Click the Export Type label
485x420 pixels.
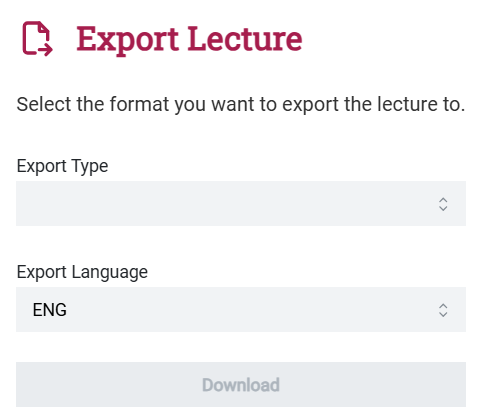tap(62, 166)
